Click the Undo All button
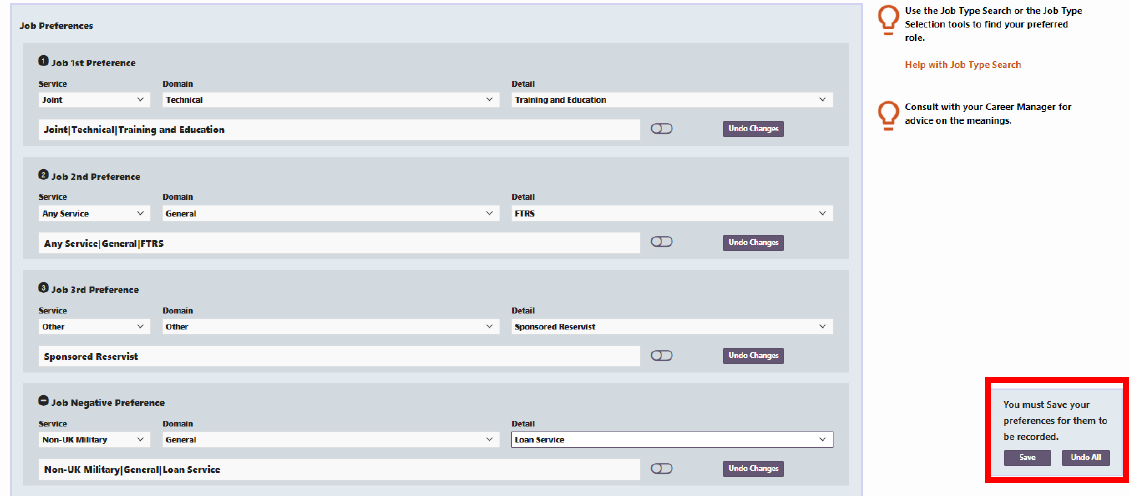1129x496 pixels. 1086,458
